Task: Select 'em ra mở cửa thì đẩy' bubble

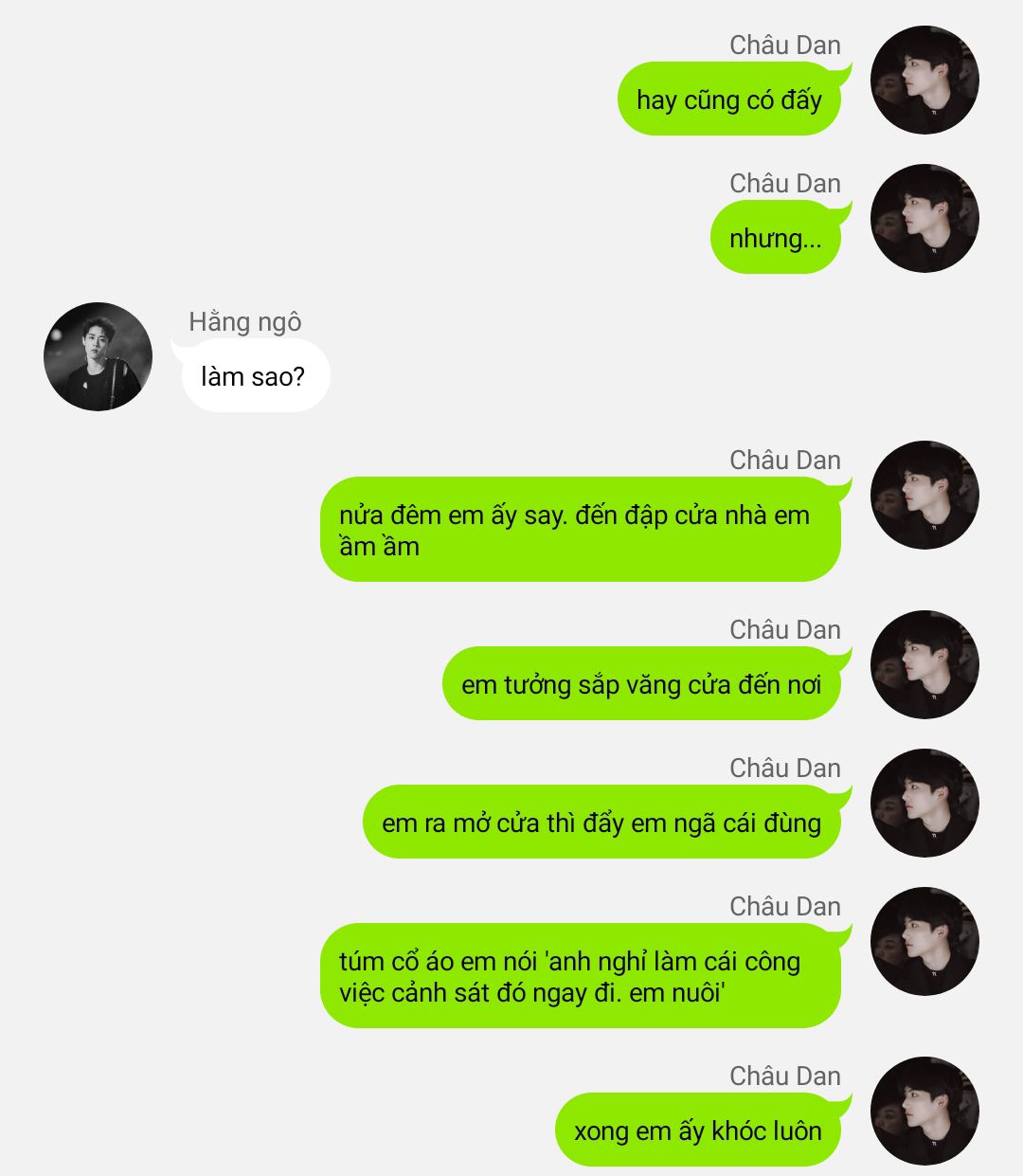Action: tap(602, 823)
